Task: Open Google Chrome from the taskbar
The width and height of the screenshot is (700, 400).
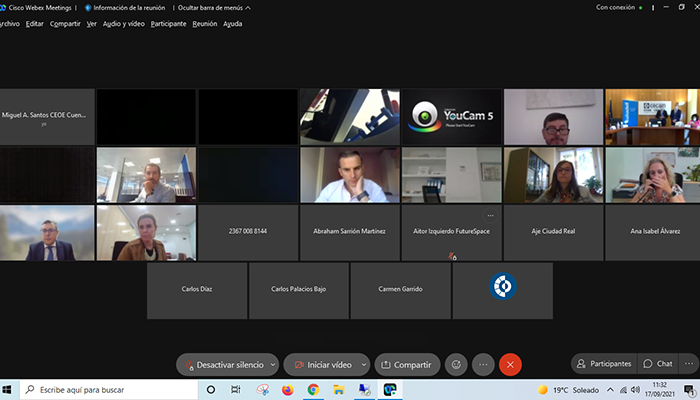Action: coord(313,390)
